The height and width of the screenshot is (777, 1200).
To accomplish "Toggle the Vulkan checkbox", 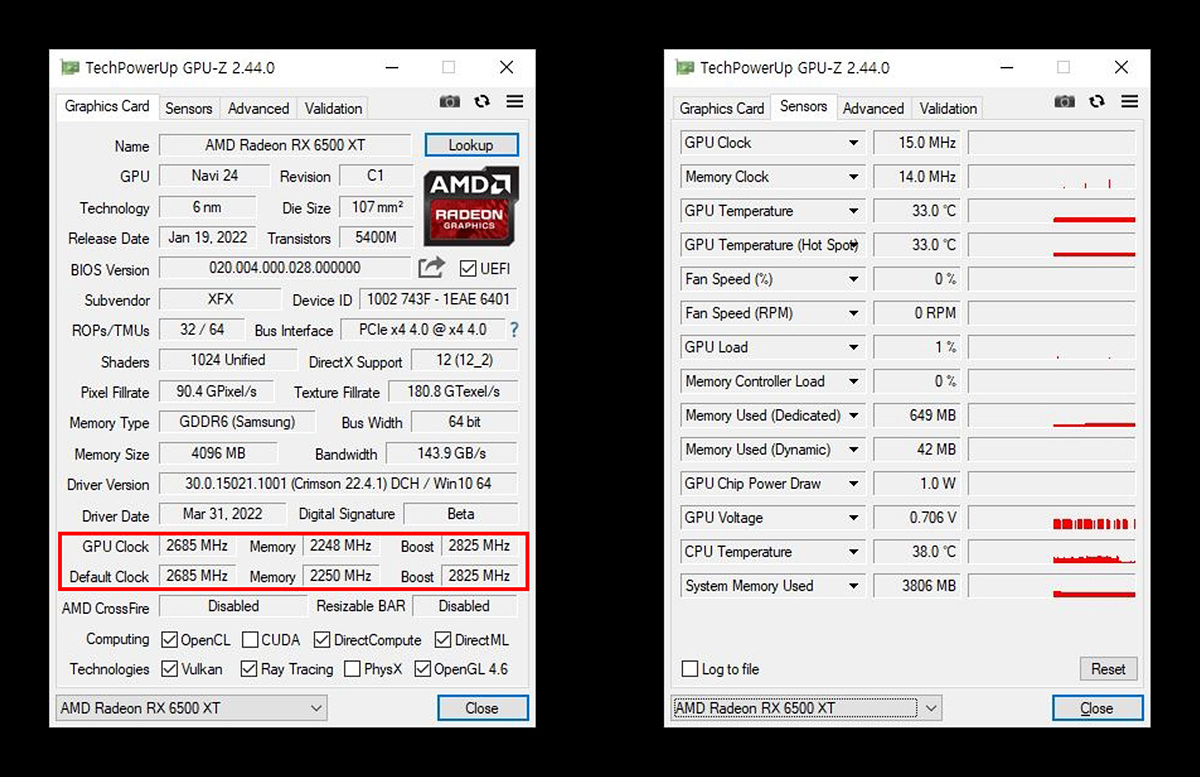I will tap(169, 669).
